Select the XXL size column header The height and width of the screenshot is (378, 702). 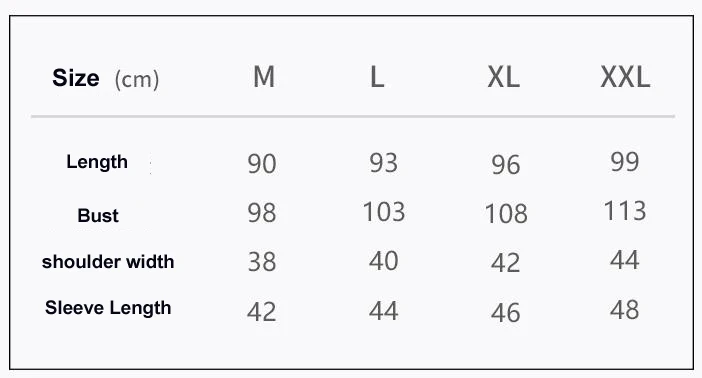coord(625,77)
